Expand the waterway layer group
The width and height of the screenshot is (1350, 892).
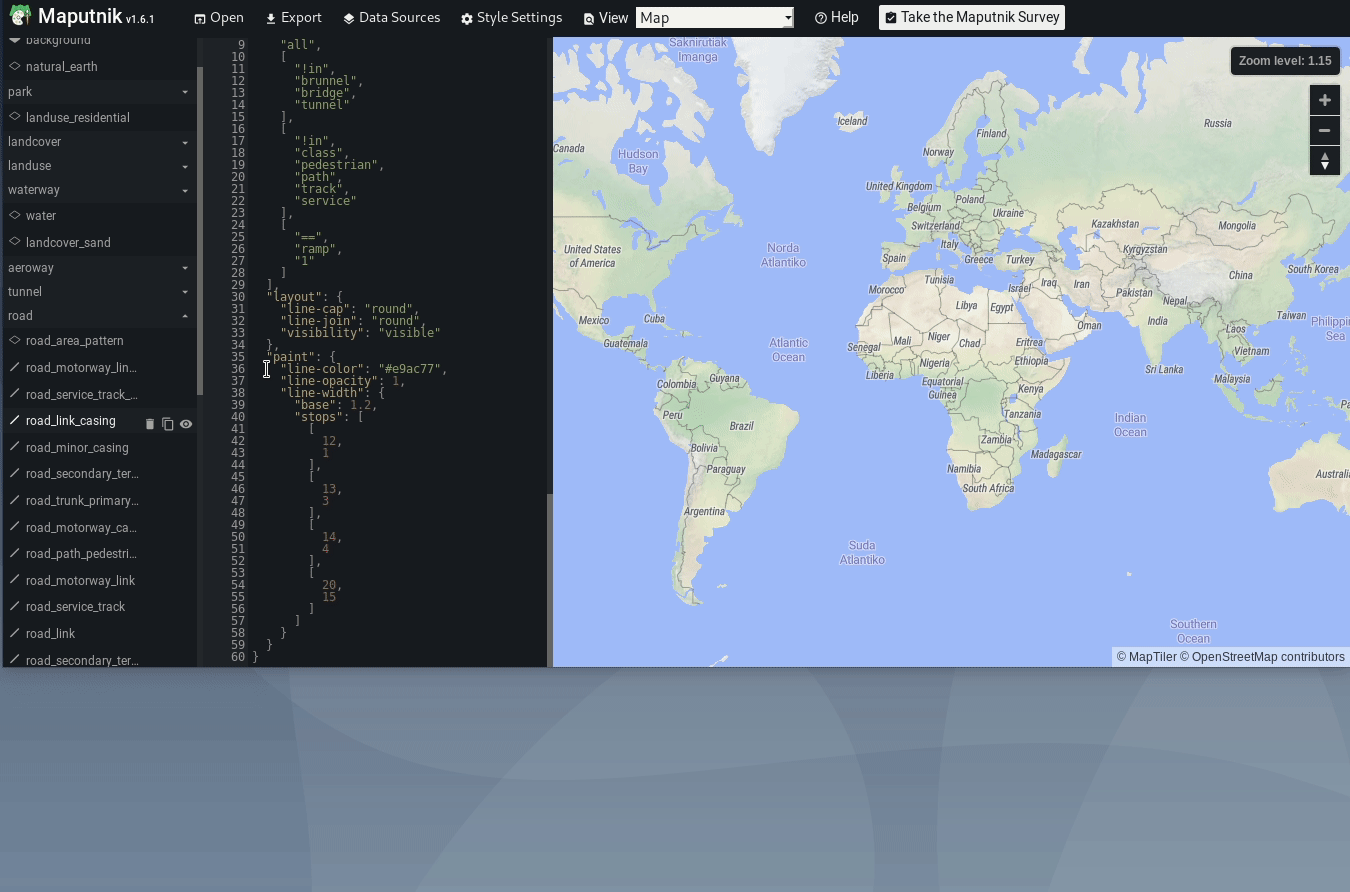point(184,190)
